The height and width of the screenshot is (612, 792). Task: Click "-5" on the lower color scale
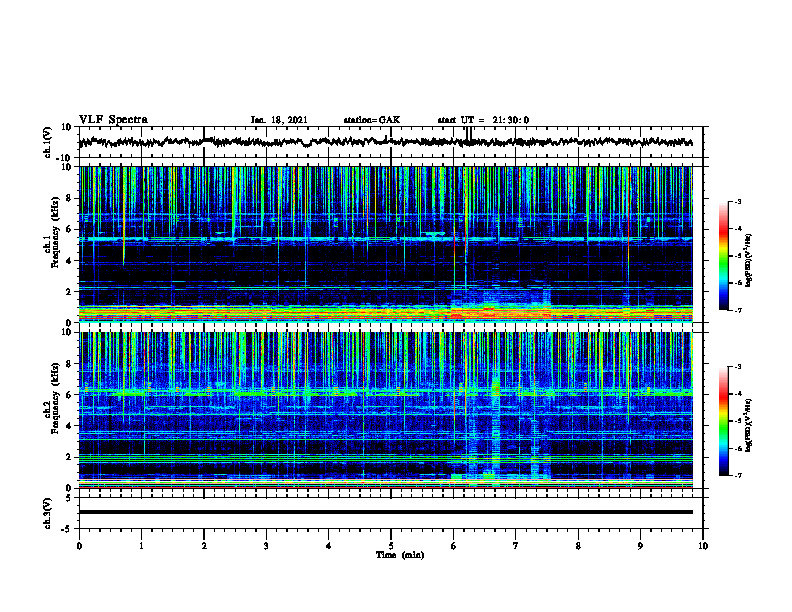(x=737, y=421)
